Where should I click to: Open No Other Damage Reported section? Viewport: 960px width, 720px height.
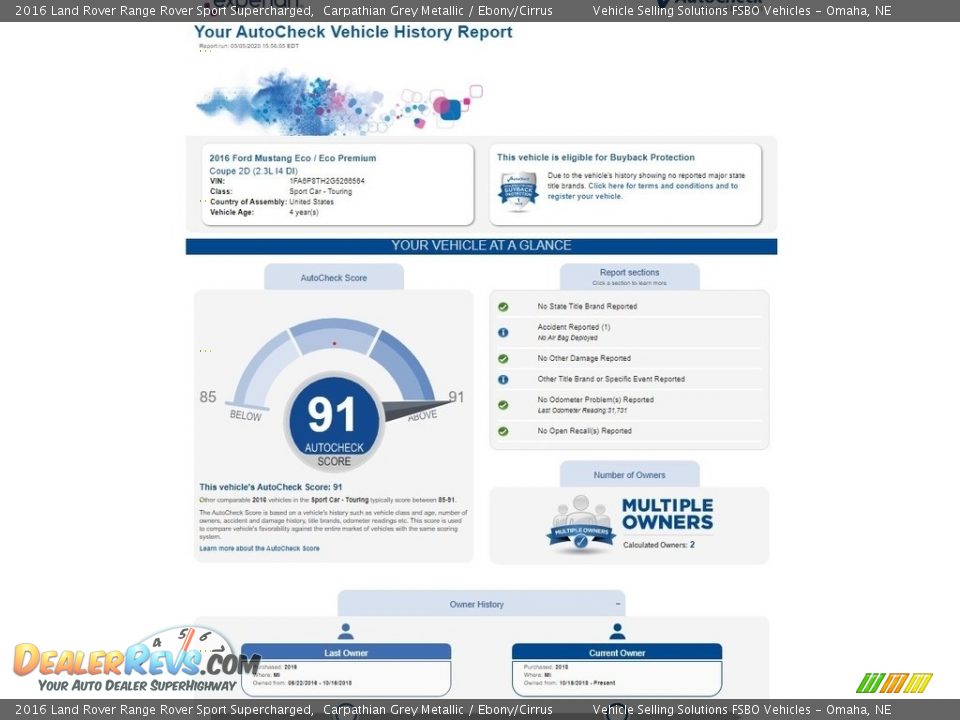pos(629,358)
